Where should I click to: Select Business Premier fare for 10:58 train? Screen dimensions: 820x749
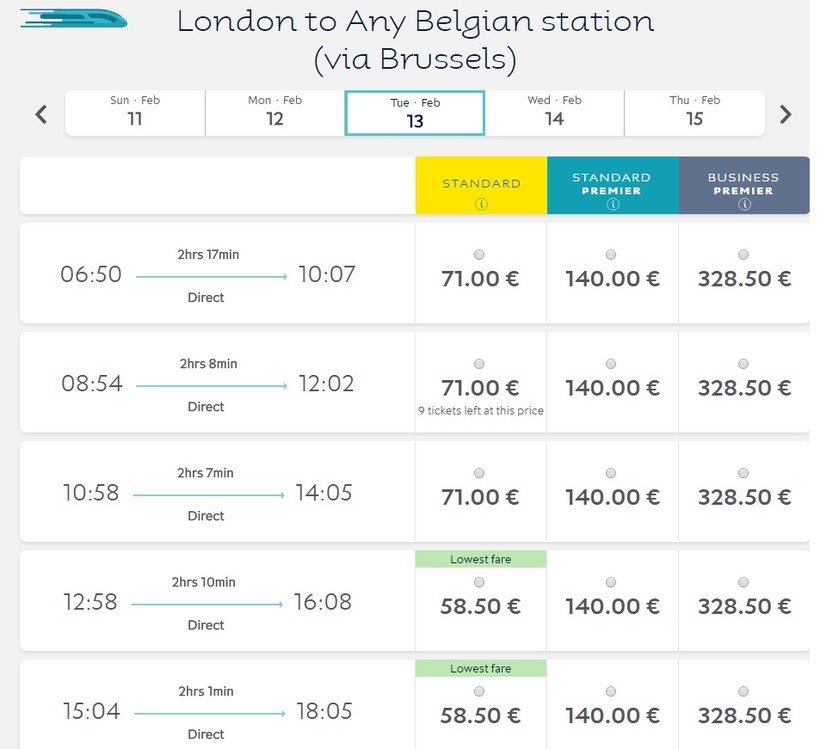coord(743,473)
